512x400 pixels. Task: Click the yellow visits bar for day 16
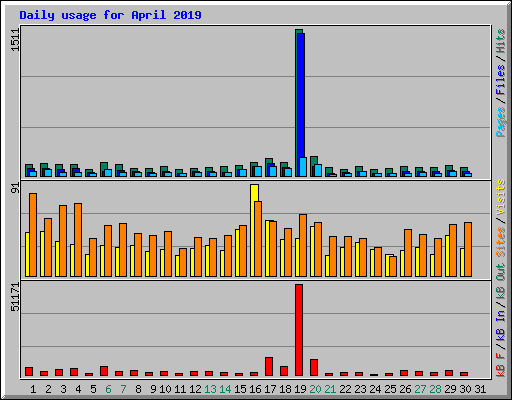click(x=253, y=230)
